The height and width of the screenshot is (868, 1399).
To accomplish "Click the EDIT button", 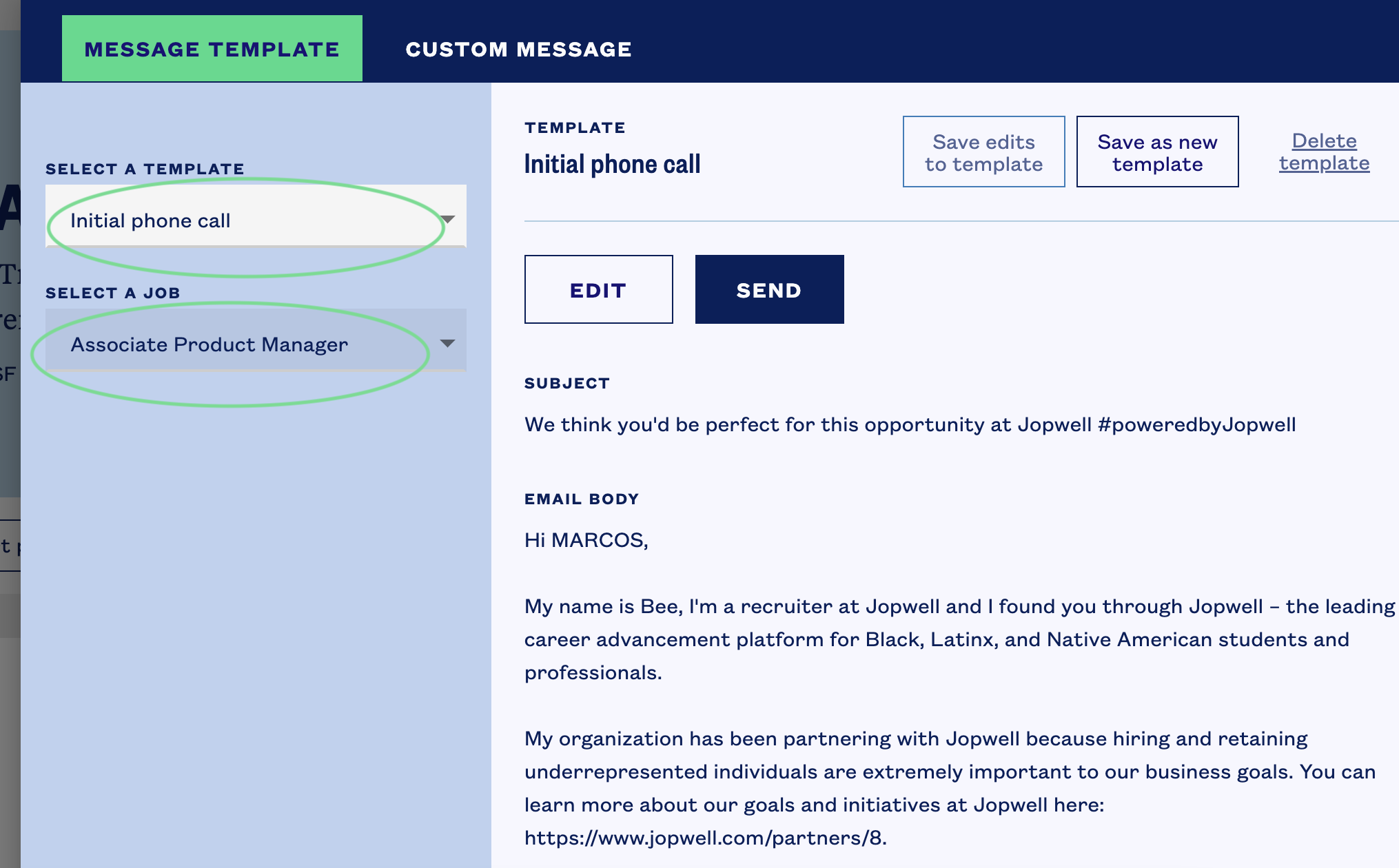I will tap(598, 289).
